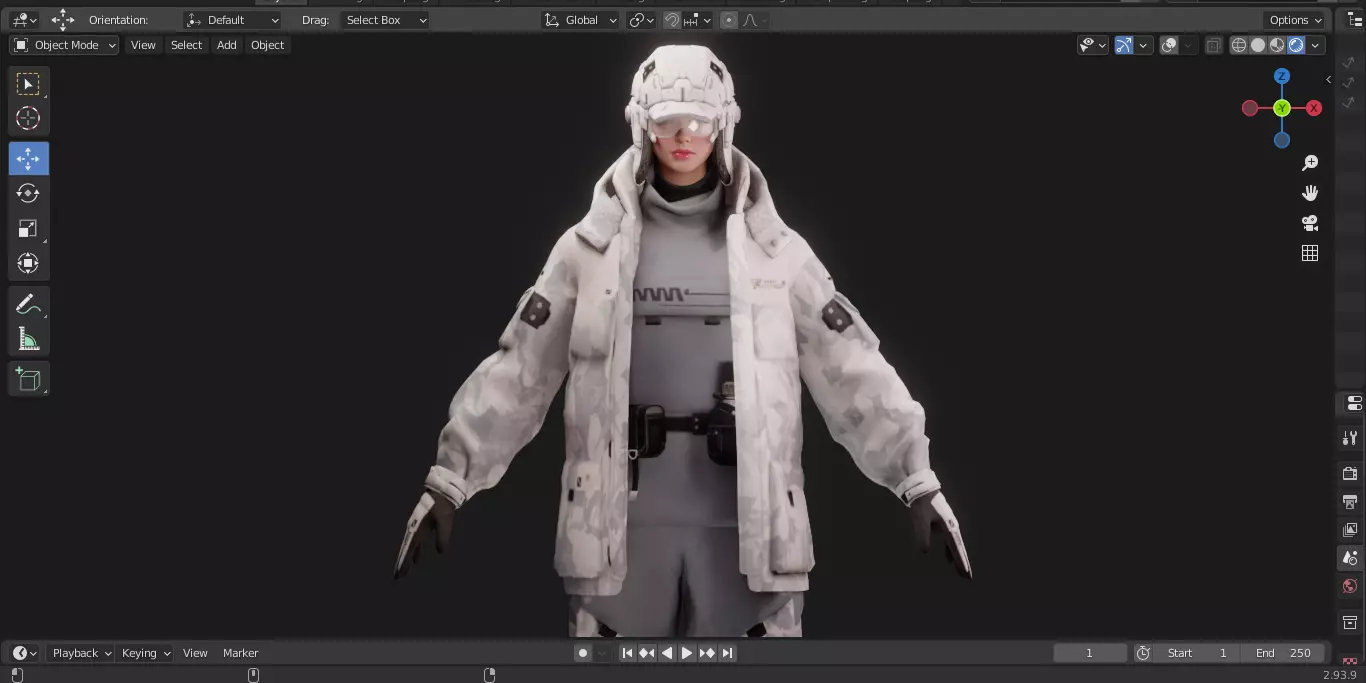This screenshot has width=1366, height=683.
Task: Open editor type dropdown in 3D viewport header
Action: click(24, 20)
